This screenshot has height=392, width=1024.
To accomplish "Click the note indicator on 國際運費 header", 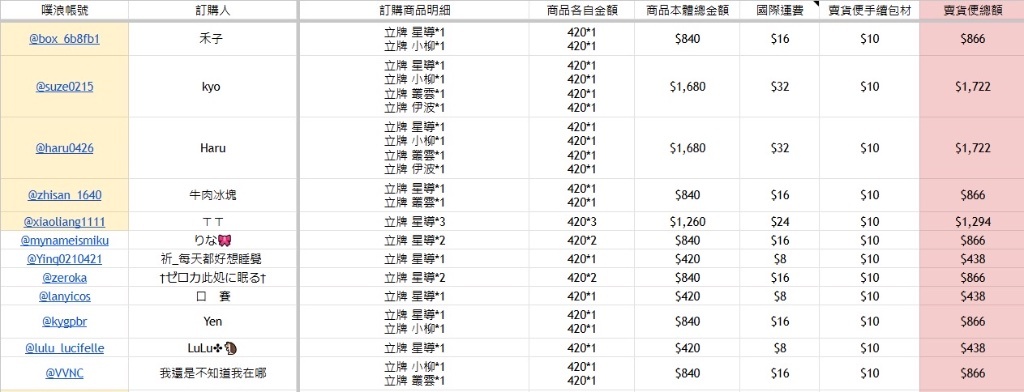I will (x=816, y=4).
